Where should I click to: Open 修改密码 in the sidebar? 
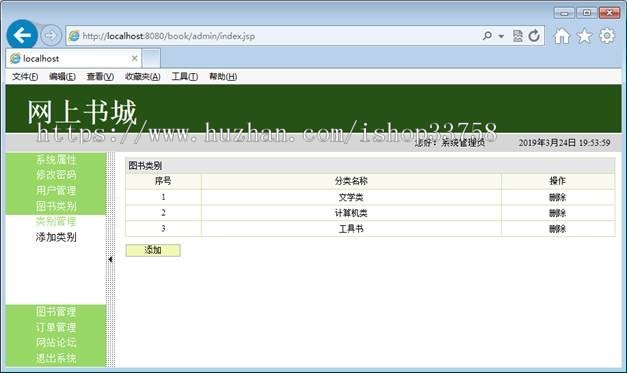[x=56, y=175]
